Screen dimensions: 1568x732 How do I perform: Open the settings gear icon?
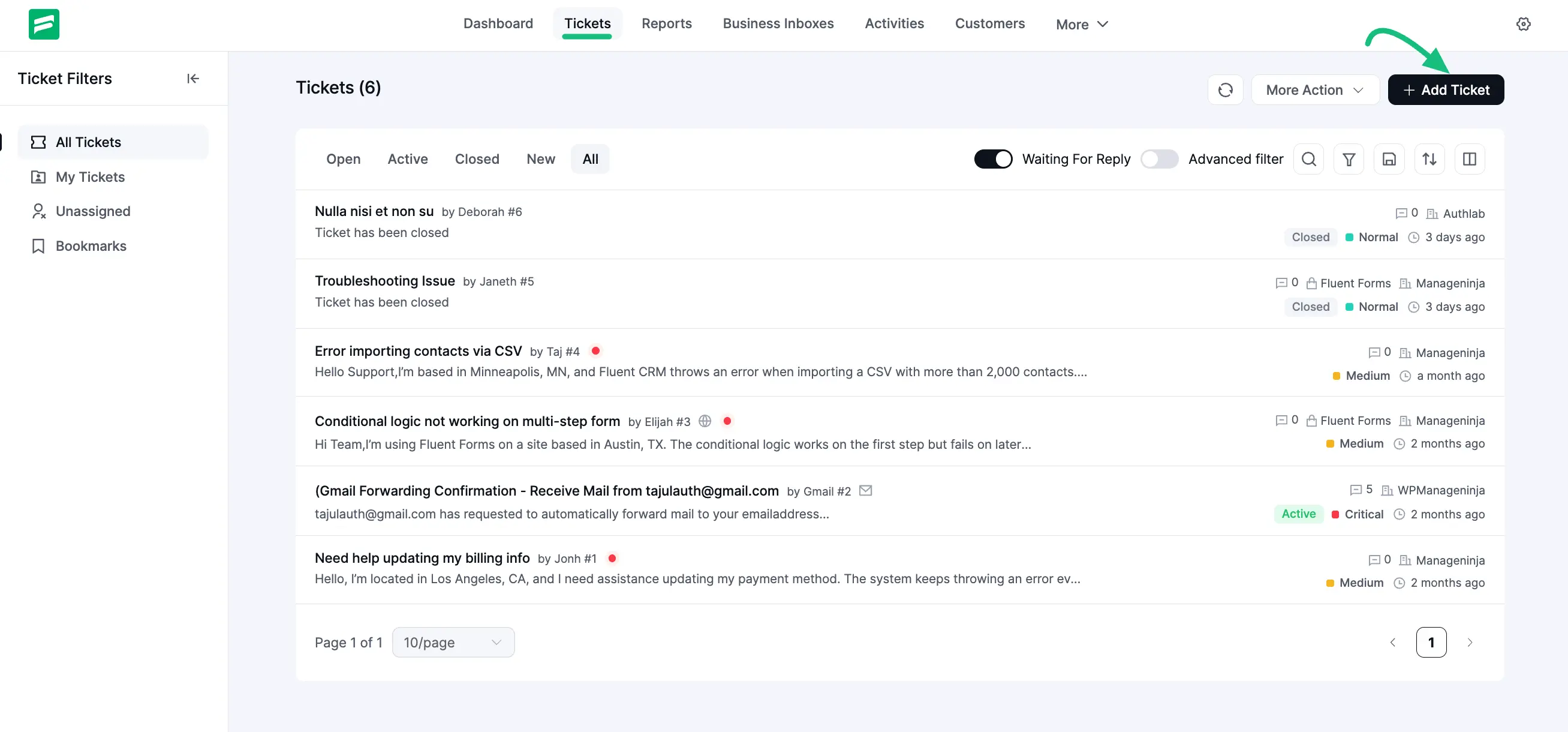point(1523,24)
